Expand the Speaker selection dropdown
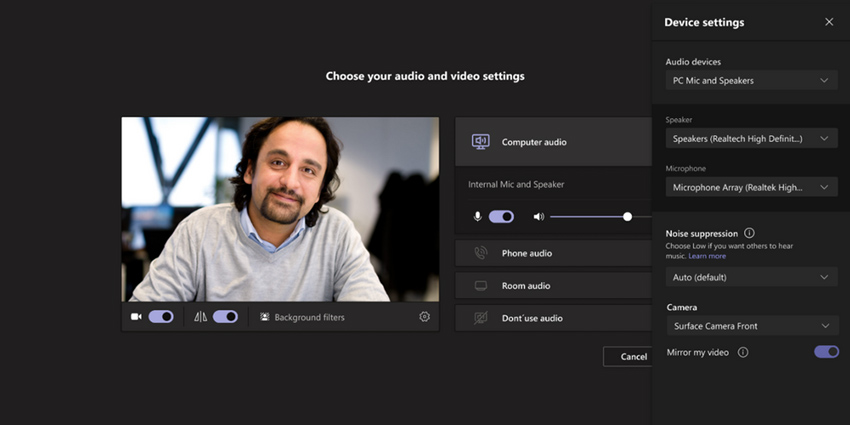Viewport: 850px width, 425px height. [751, 139]
